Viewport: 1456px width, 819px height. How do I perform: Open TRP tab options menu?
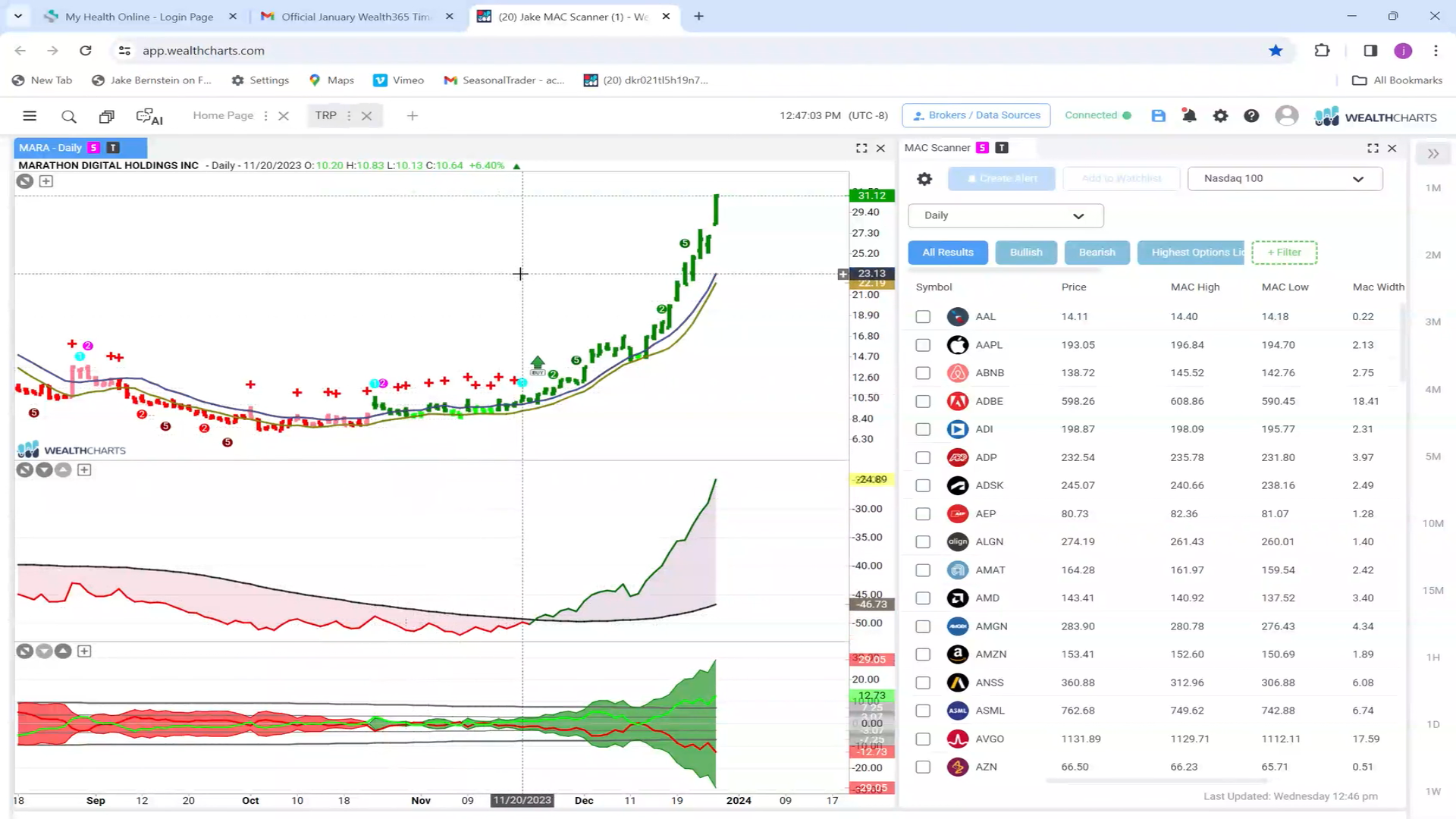click(349, 116)
